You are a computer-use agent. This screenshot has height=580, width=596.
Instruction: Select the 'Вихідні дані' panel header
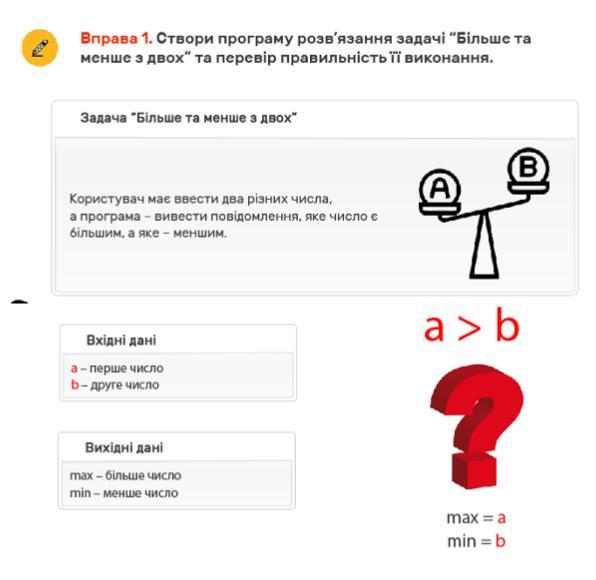pyautogui.click(x=177, y=447)
